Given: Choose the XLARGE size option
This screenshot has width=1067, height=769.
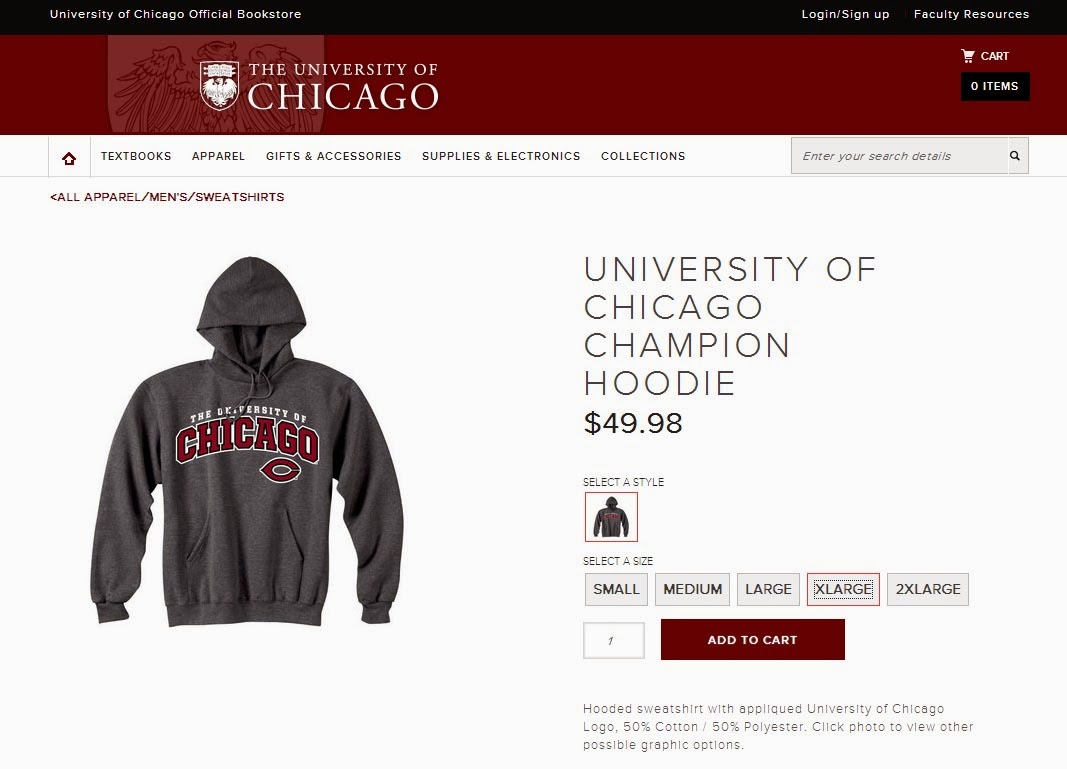Looking at the screenshot, I should point(843,589).
